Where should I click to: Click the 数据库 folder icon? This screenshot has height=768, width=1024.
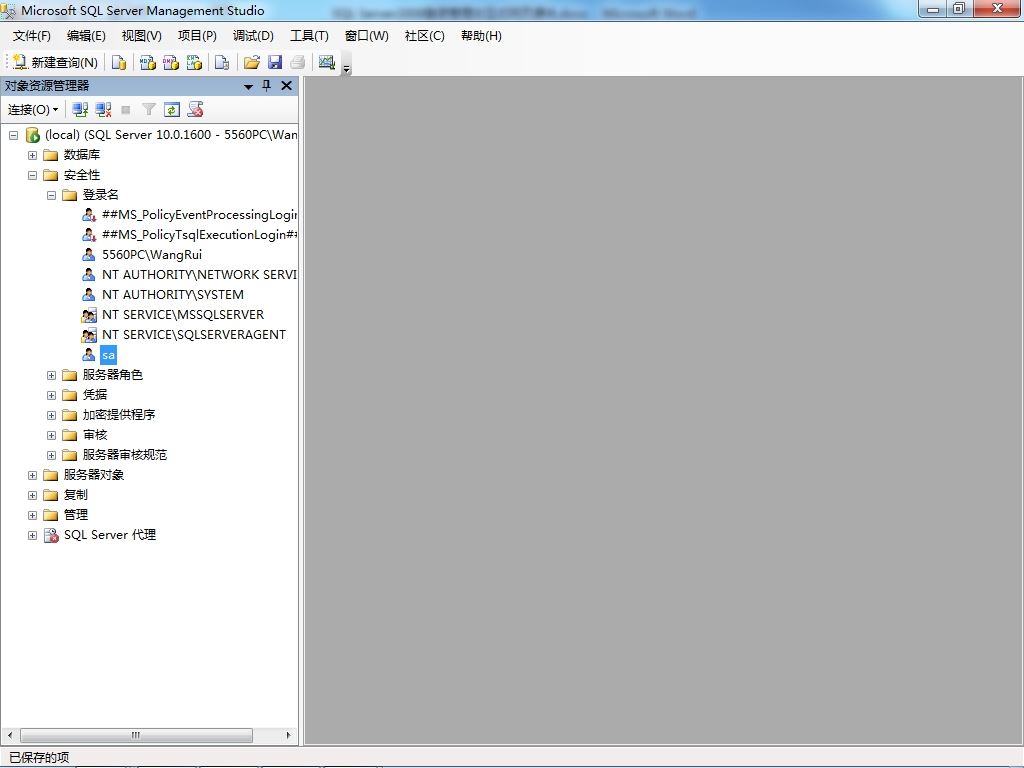pos(51,155)
